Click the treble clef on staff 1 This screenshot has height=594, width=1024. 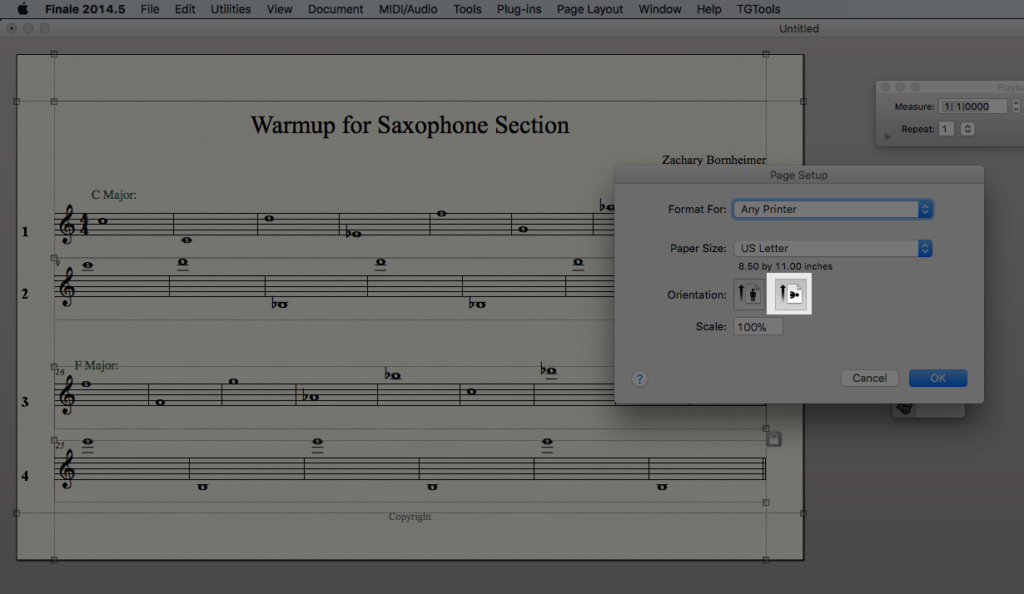point(68,225)
